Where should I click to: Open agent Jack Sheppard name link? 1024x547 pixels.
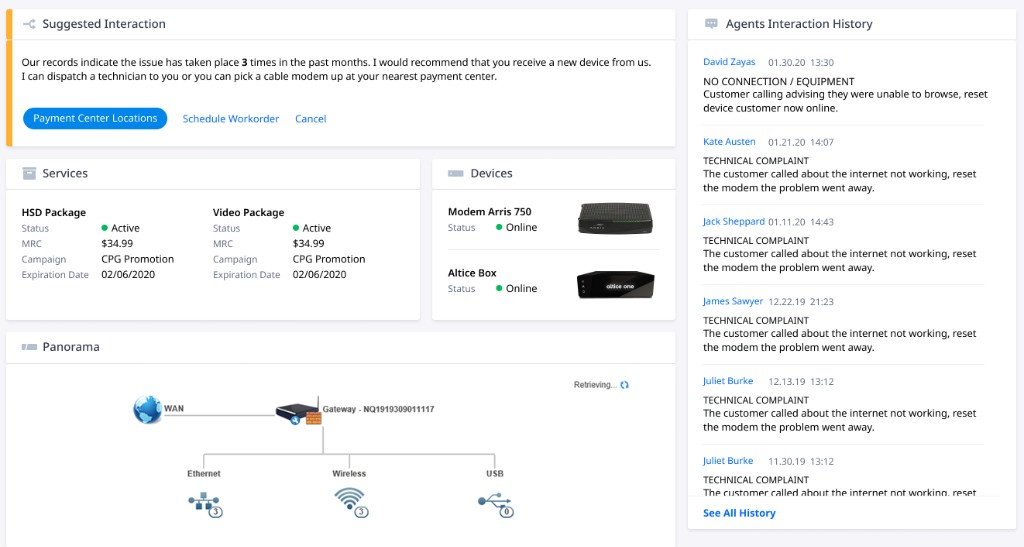click(x=733, y=221)
